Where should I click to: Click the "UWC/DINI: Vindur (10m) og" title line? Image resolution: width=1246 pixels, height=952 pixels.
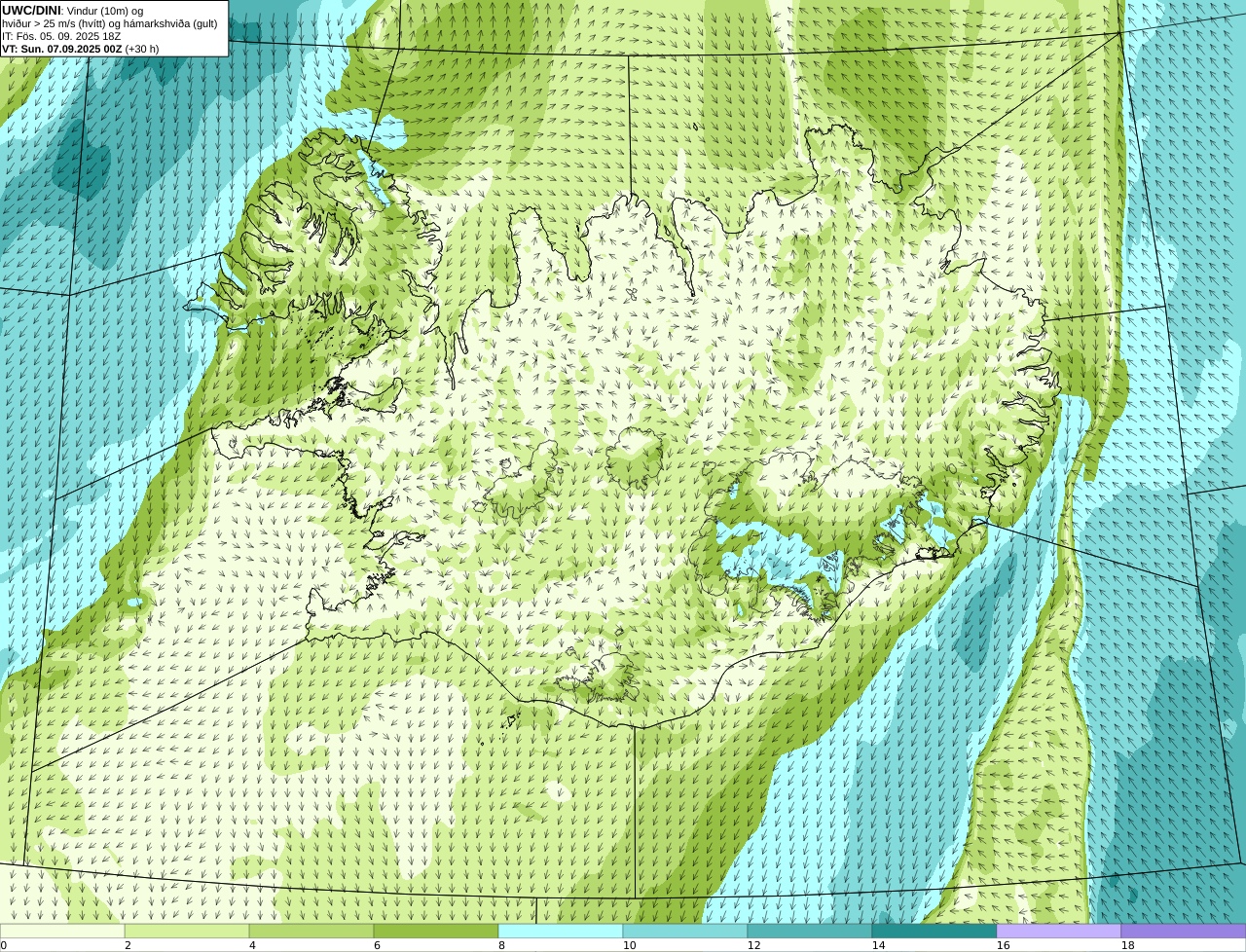click(73, 10)
